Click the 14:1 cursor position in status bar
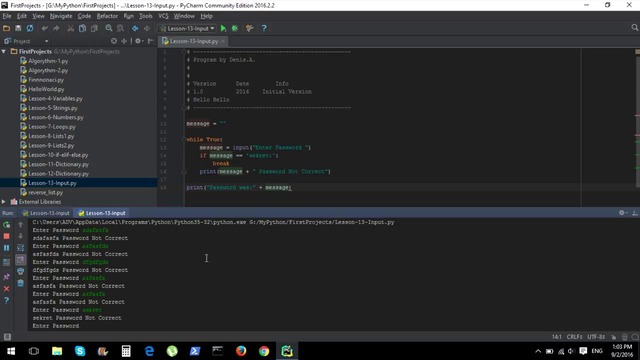This screenshot has width=640, height=360. click(x=556, y=337)
